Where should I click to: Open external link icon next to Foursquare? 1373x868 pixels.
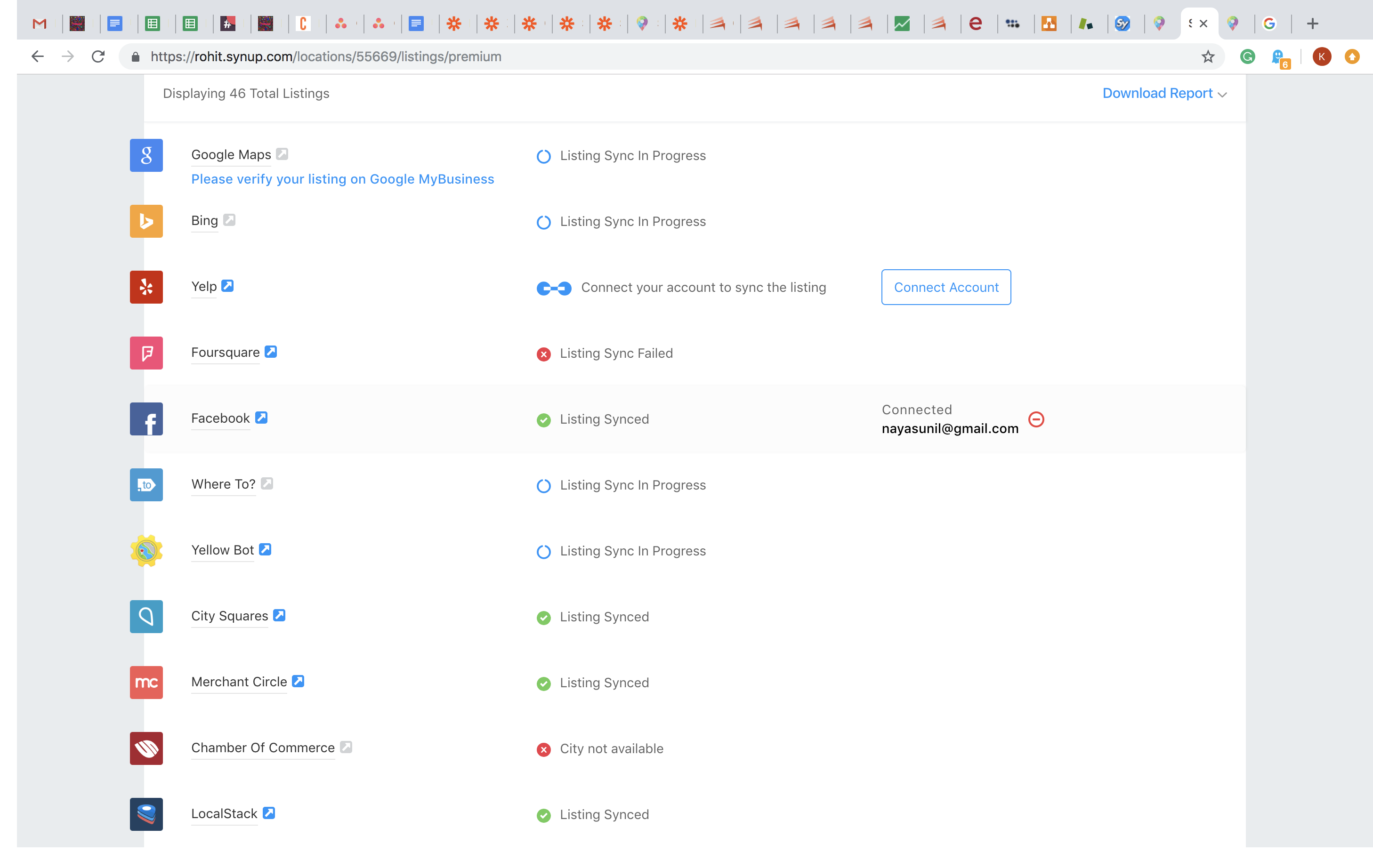tap(271, 352)
